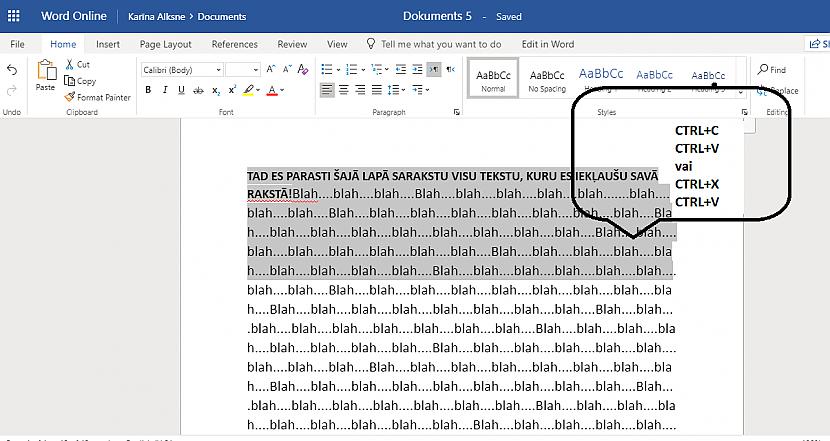Justify the text
830x441 pixels.
(x=376, y=90)
